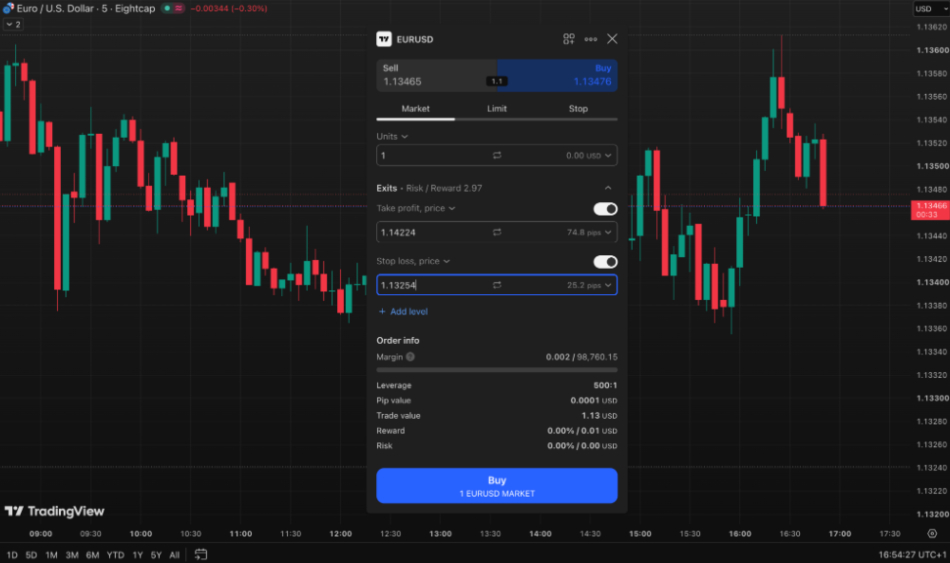The image size is (950, 563).
Task: Click the Buy 1 EURUSD MARKET button
Action: [x=497, y=485]
